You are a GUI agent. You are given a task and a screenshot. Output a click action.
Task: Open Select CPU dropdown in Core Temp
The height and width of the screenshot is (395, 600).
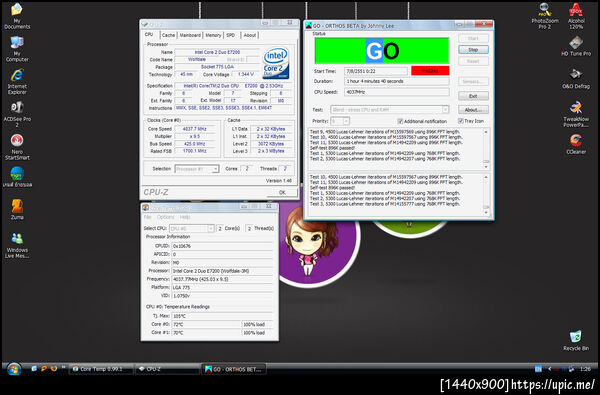coord(191,229)
